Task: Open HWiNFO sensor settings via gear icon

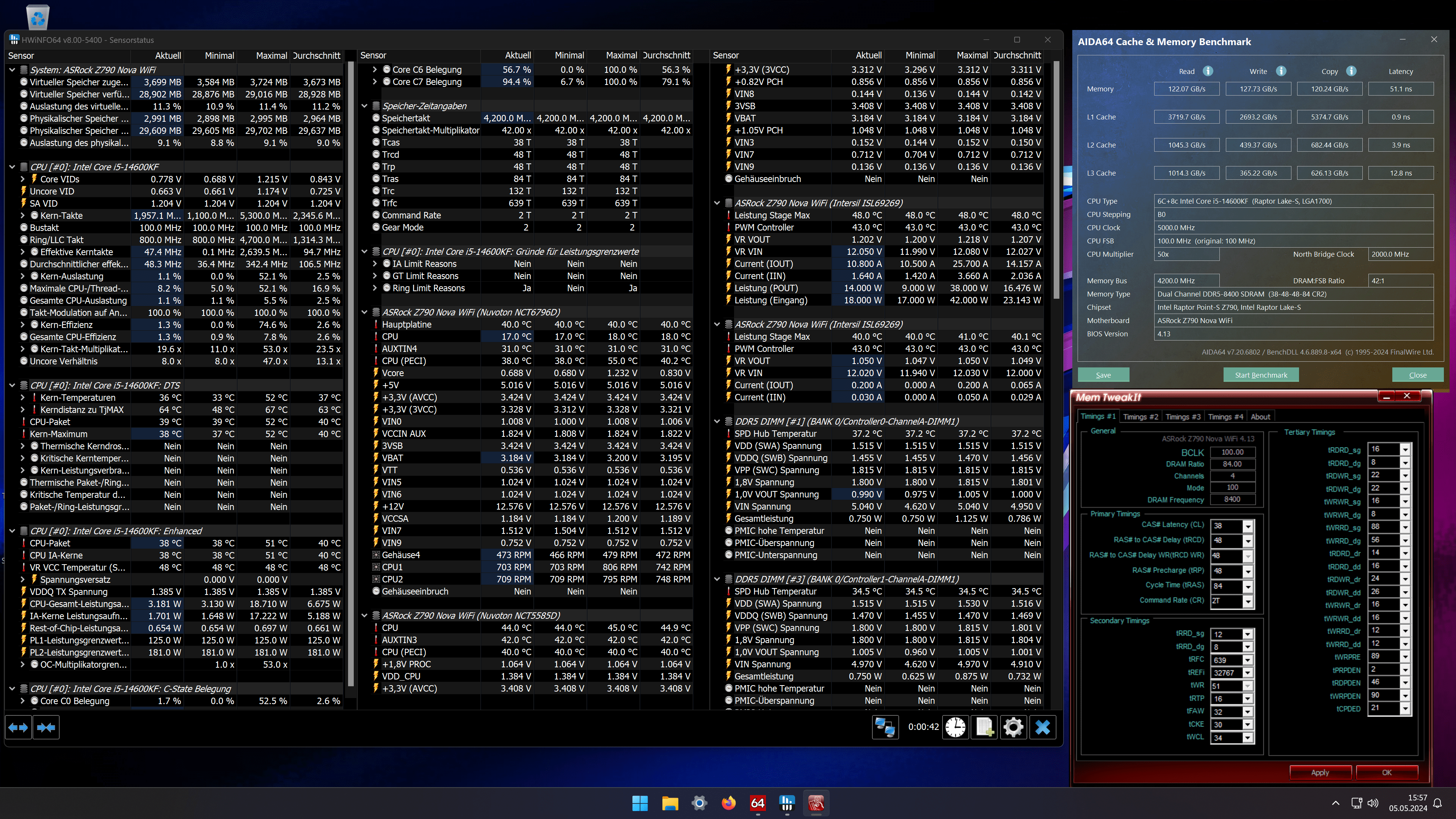Action: click(x=1013, y=727)
